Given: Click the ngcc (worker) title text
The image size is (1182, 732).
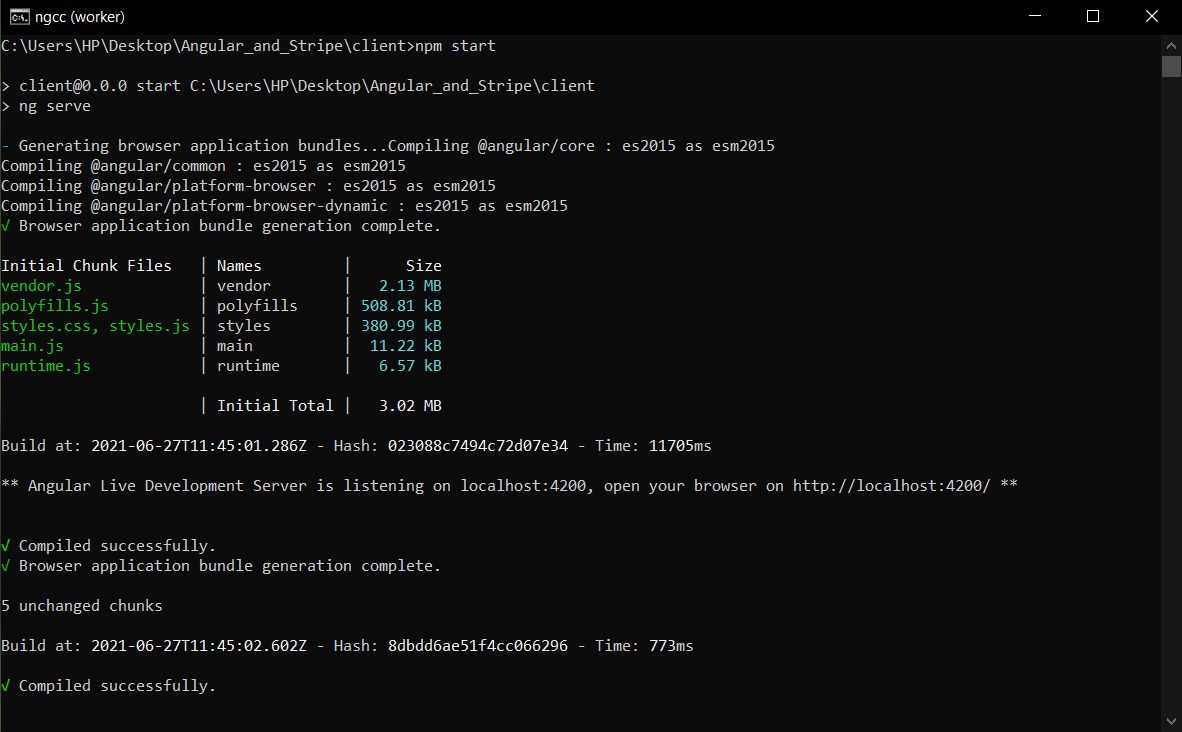Looking at the screenshot, I should 78,16.
